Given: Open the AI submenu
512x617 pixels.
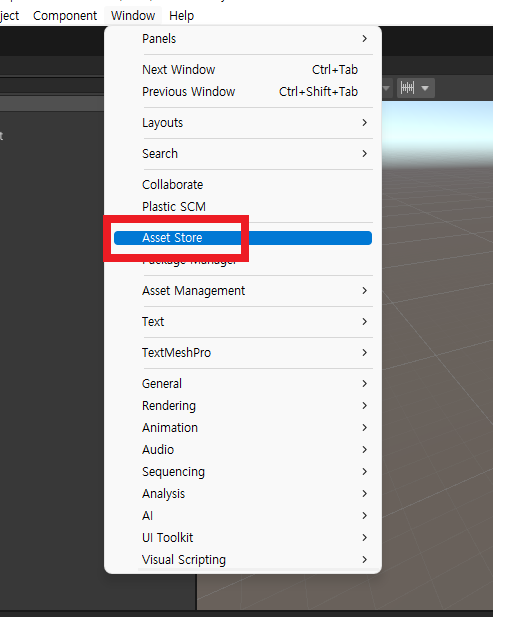Looking at the screenshot, I should point(243,516).
